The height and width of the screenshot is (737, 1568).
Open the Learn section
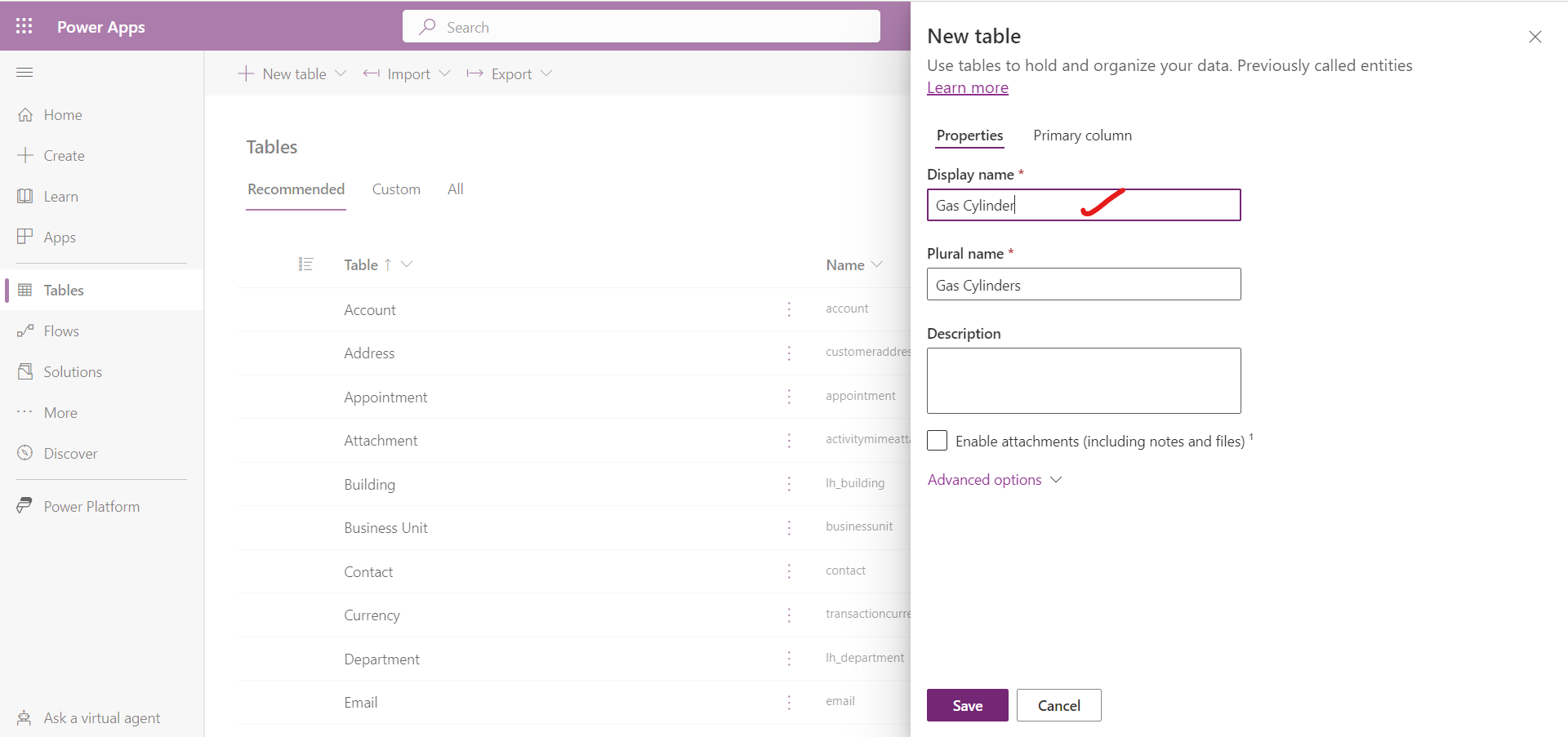[x=60, y=196]
